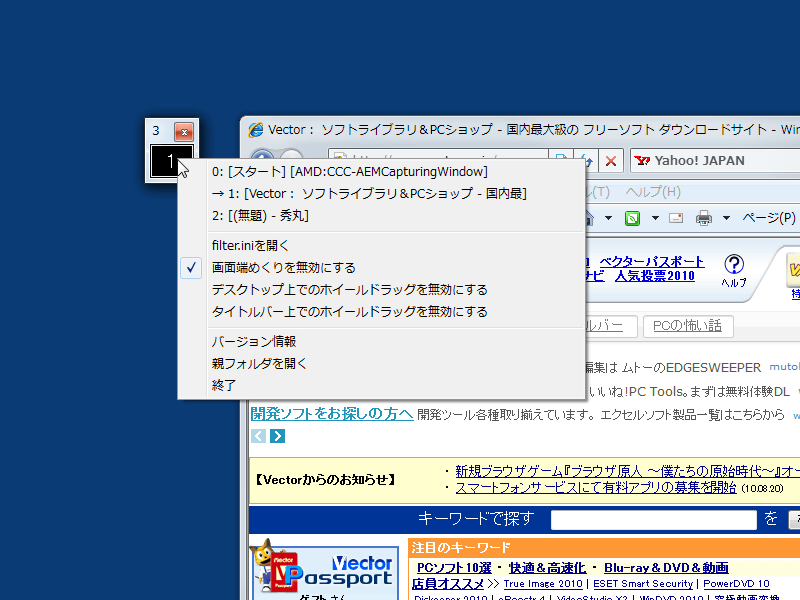Expand the dropdown arrow beside feed icon
This screenshot has height=600, width=800.
tap(655, 218)
